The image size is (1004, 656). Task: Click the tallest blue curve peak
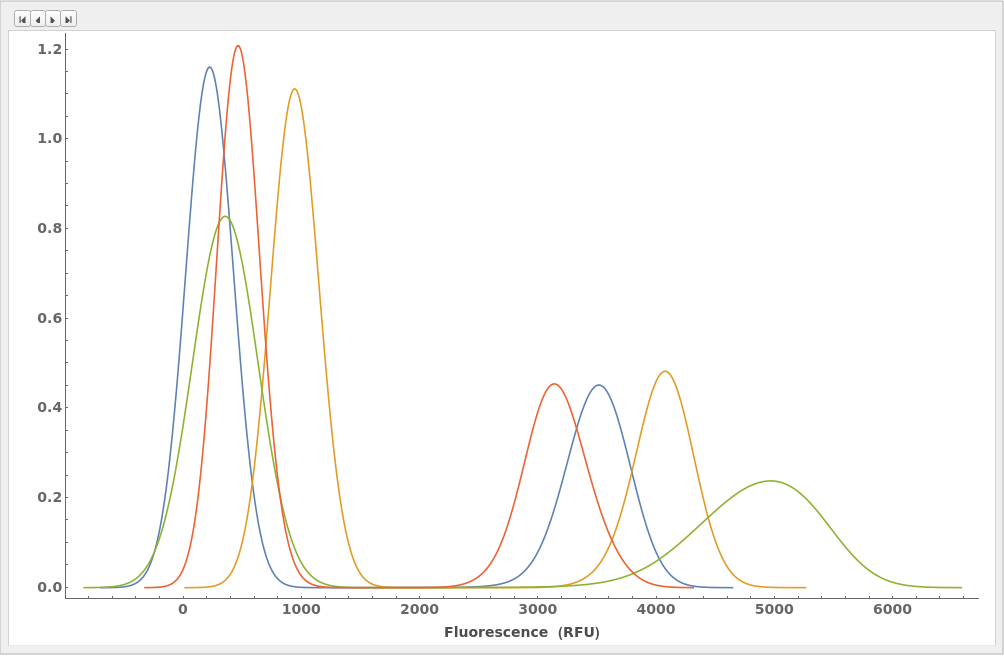pos(209,68)
